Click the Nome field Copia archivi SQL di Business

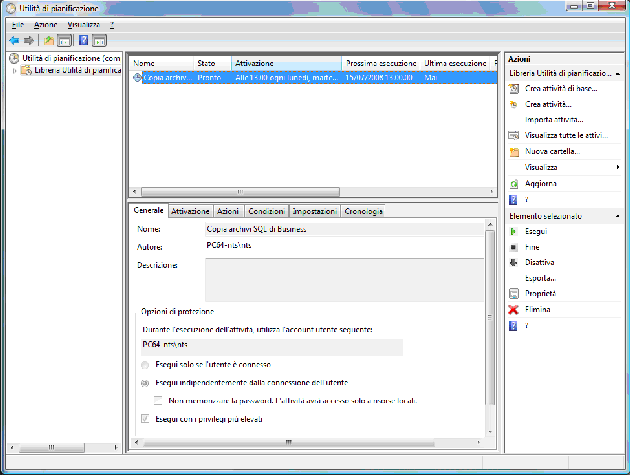click(x=344, y=229)
